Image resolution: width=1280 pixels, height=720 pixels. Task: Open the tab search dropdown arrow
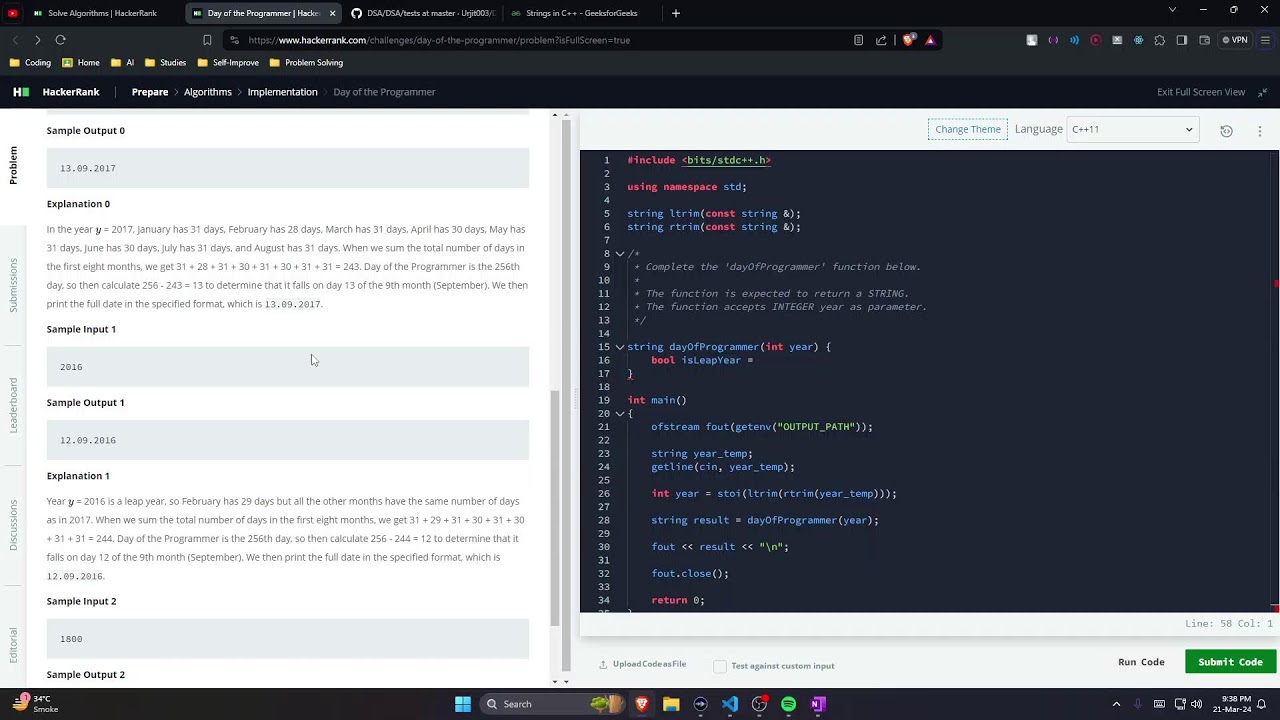click(x=1172, y=10)
